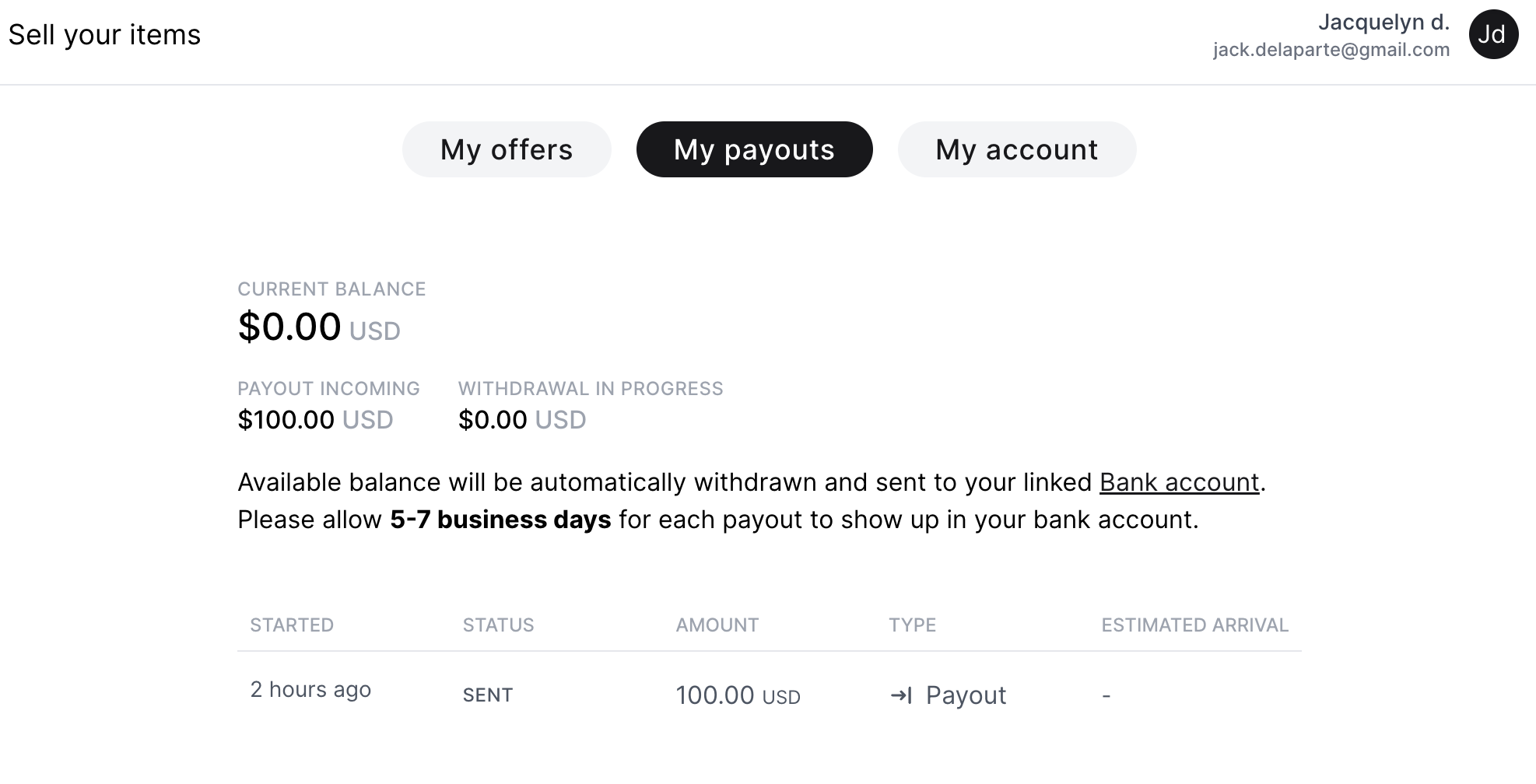Click the Sell your items title
This screenshot has height=784, width=1536.
click(x=104, y=35)
